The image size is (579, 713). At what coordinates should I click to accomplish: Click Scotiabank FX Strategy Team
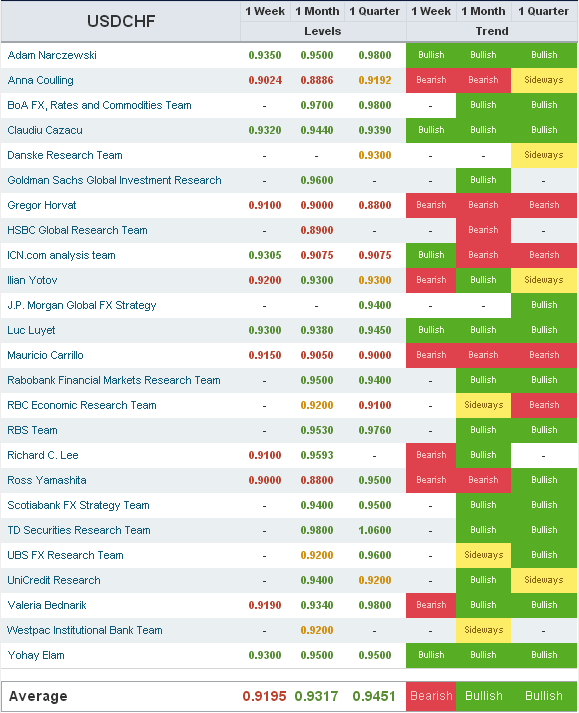click(78, 506)
